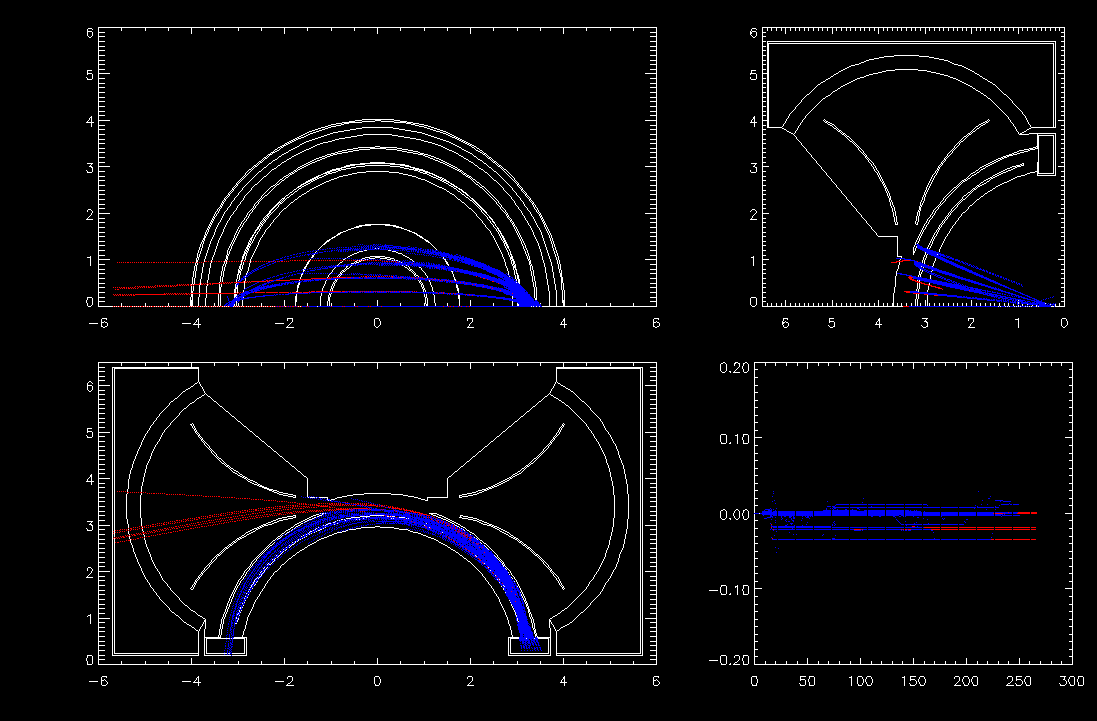The width and height of the screenshot is (1097, 721).
Task: Click '2' y-axis label of top-right plot
Action: (x=753, y=214)
